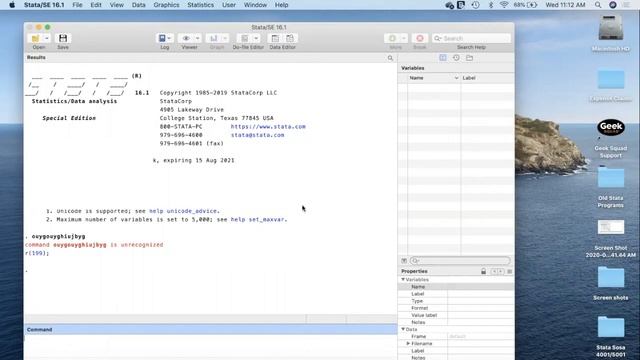
Task: Open the Data Editor browse icon
Action: (290, 38)
